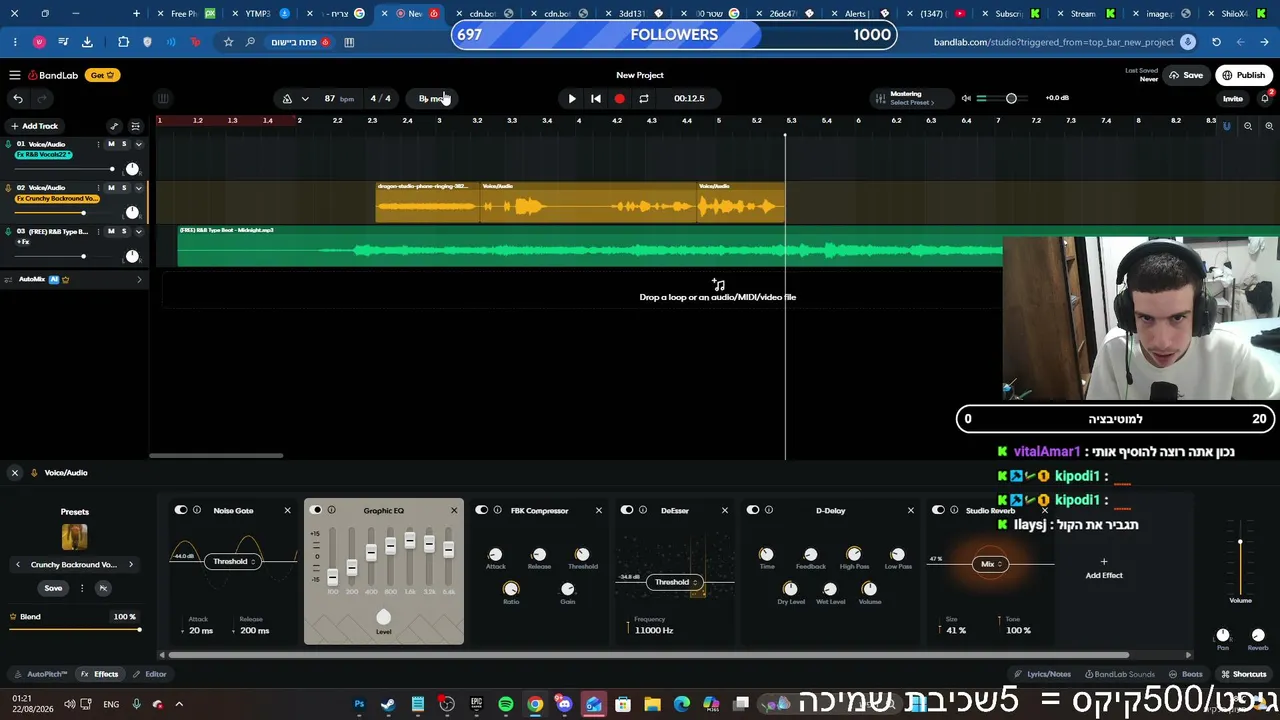
Task: Expand the AutoMix panel
Action: 139,280
